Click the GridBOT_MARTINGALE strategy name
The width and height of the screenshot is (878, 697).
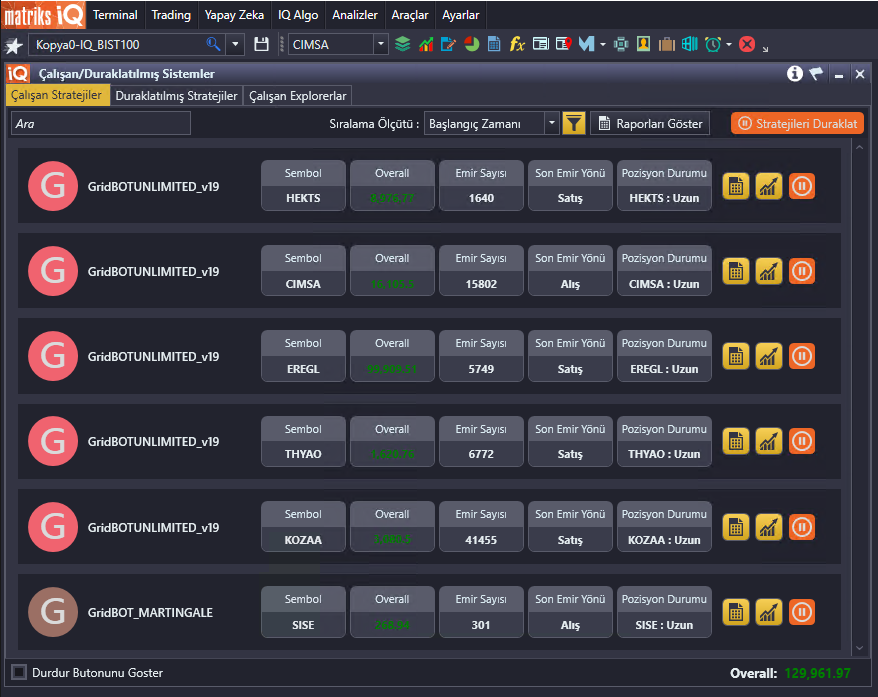click(x=150, y=612)
